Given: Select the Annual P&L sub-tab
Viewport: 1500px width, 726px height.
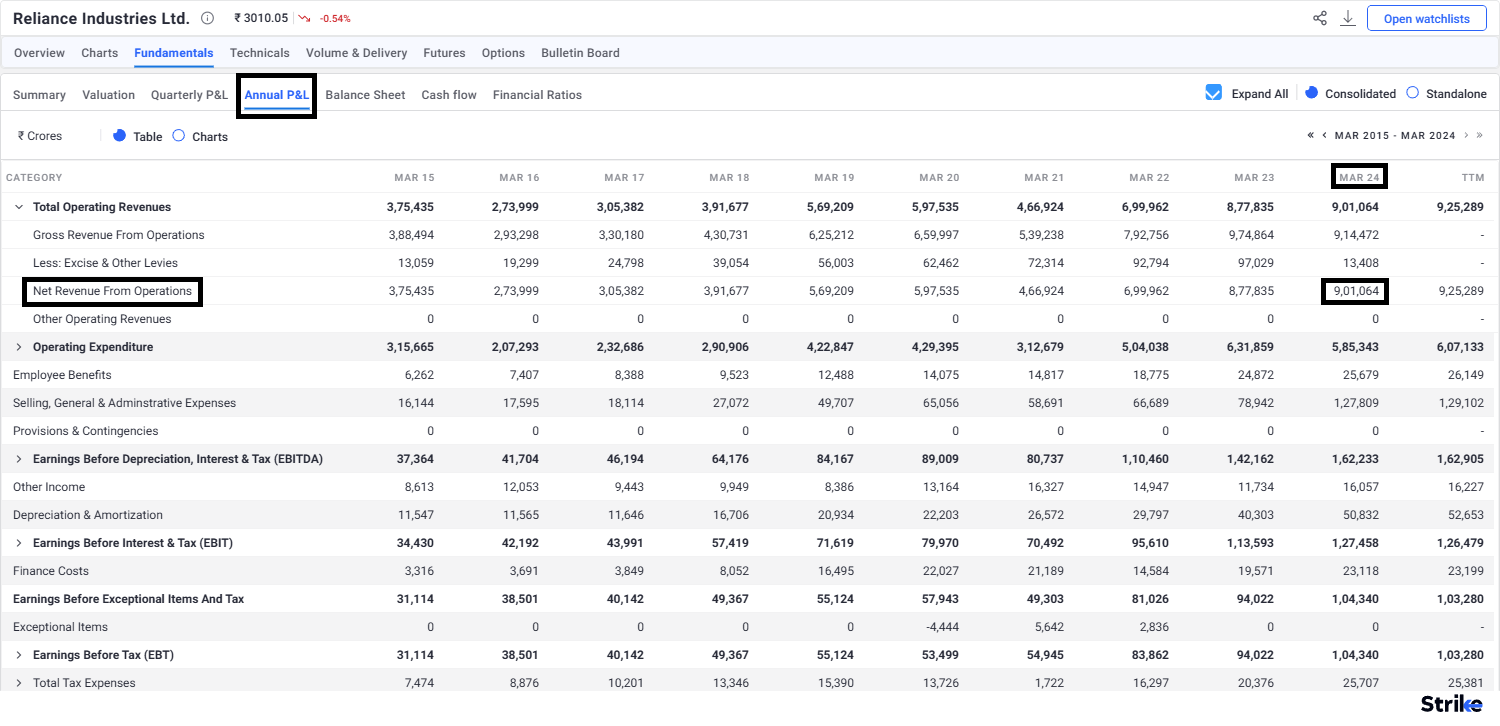Looking at the screenshot, I should tap(277, 95).
